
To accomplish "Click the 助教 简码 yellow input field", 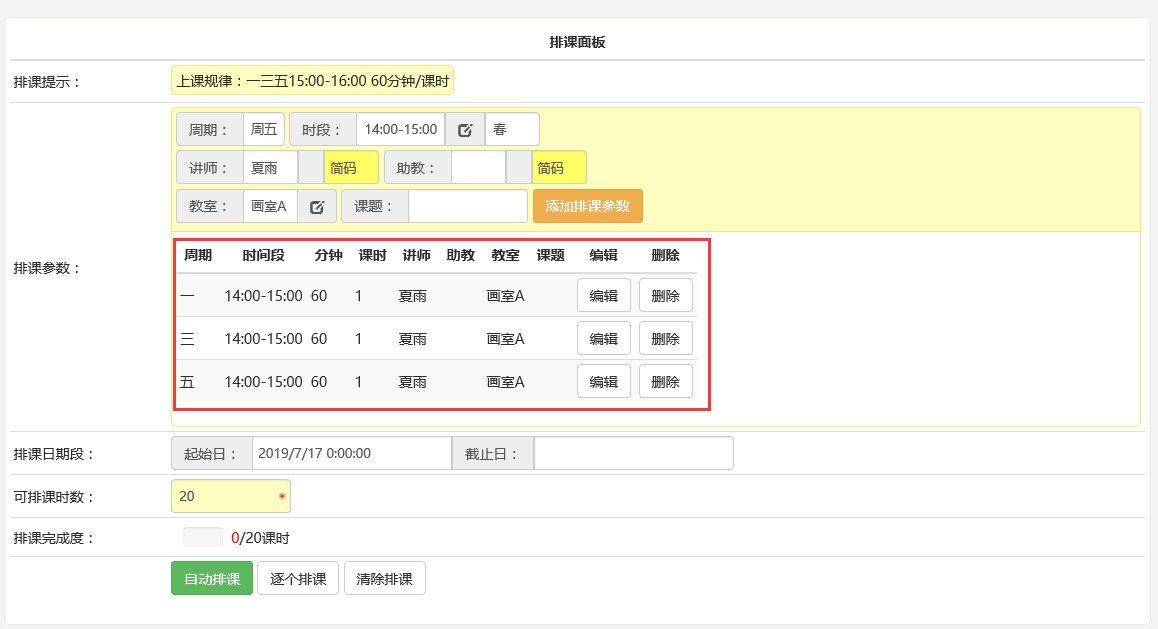I will (559, 167).
